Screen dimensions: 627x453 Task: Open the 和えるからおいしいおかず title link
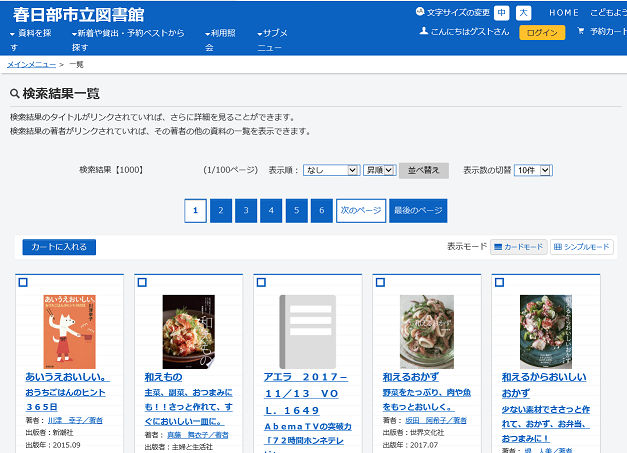click(x=544, y=385)
